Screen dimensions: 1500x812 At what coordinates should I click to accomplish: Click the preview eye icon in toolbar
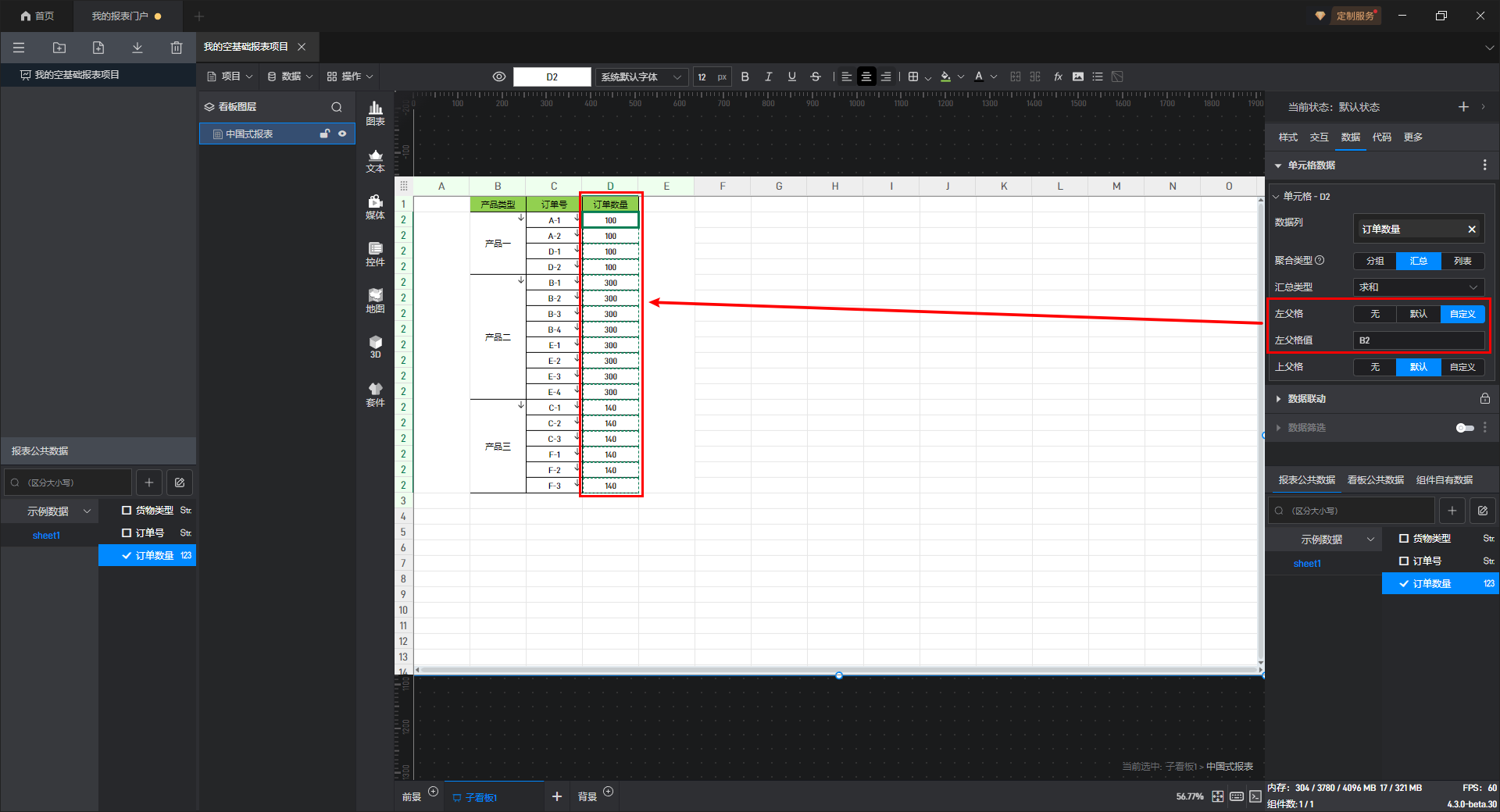[499, 77]
